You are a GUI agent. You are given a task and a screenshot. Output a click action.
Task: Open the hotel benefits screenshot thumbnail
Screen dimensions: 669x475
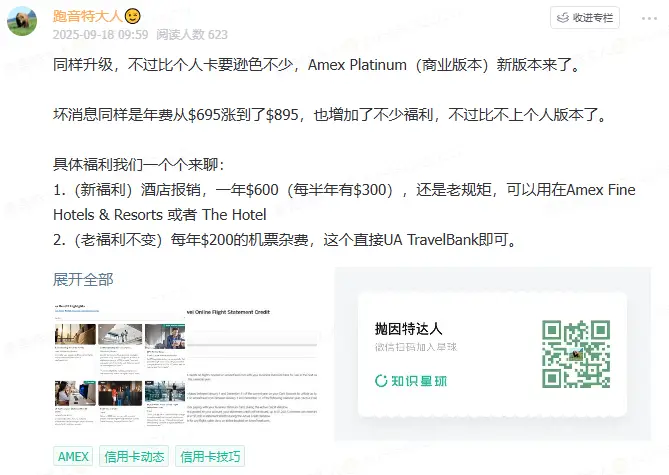coord(116,368)
